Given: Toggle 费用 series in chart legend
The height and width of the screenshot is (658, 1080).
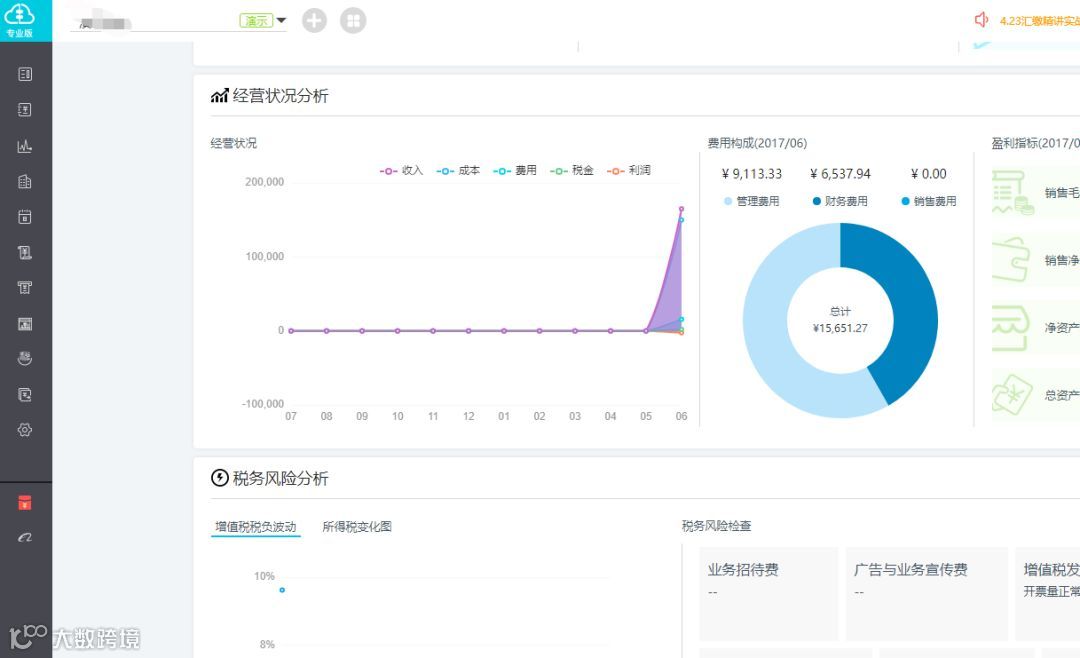Looking at the screenshot, I should [515, 170].
